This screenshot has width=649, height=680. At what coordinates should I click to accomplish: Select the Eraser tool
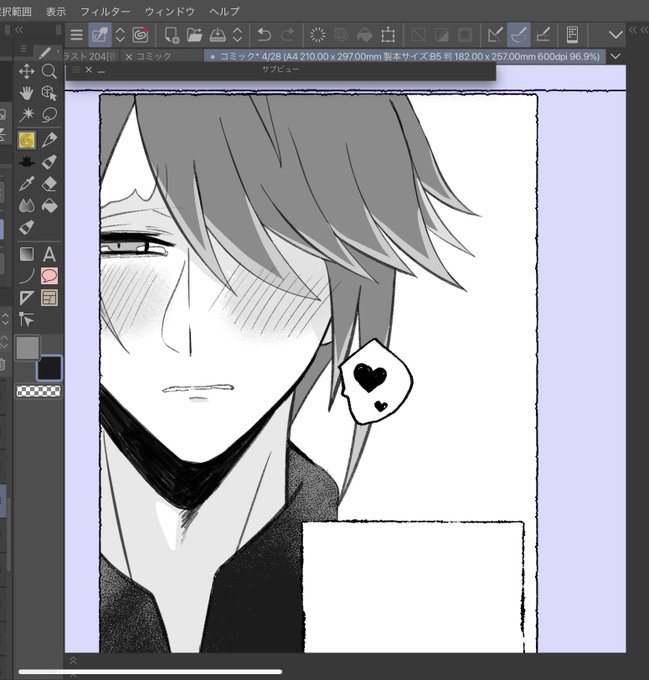(x=49, y=184)
